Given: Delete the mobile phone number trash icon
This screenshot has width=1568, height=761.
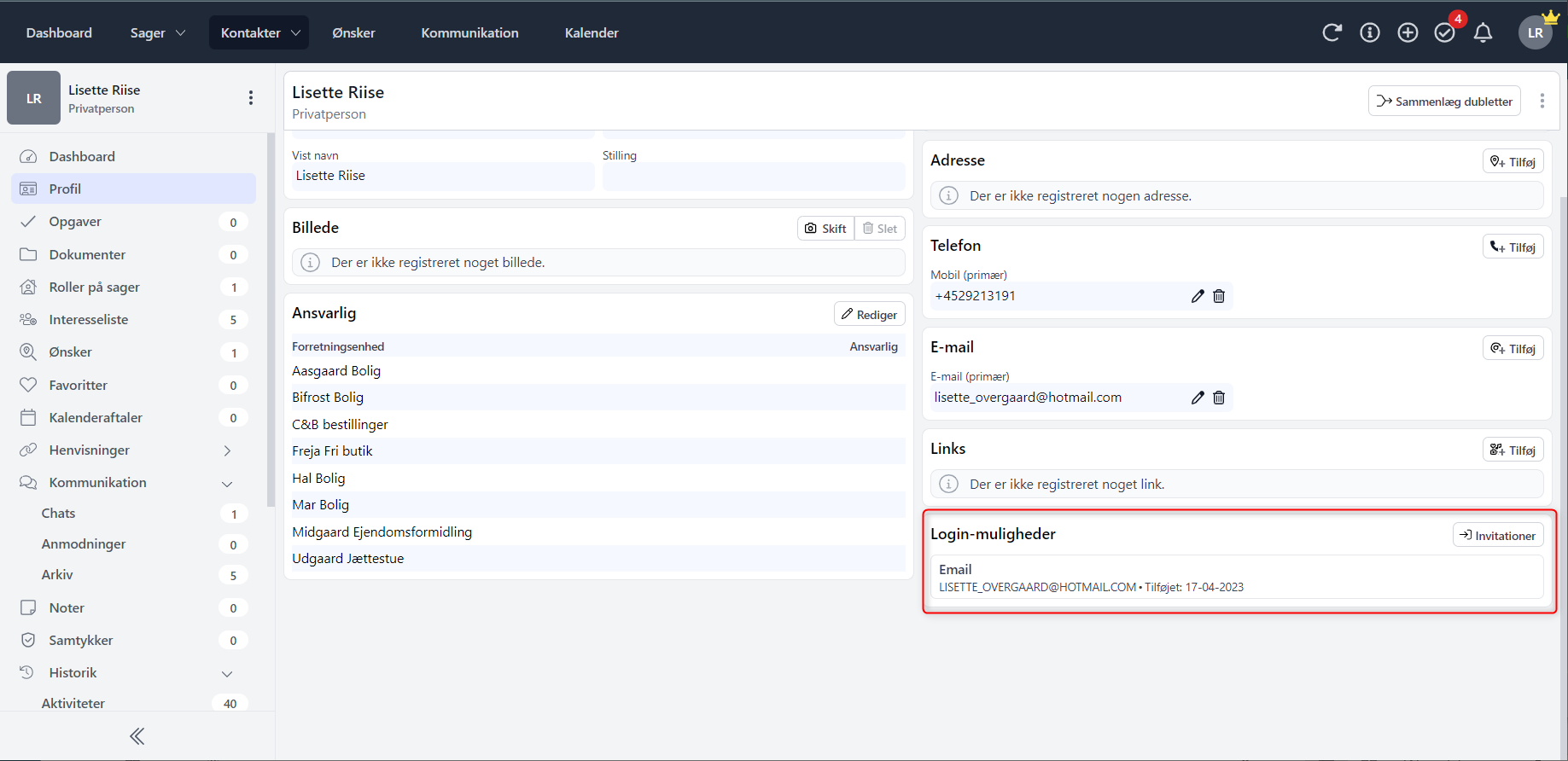Looking at the screenshot, I should (1219, 296).
